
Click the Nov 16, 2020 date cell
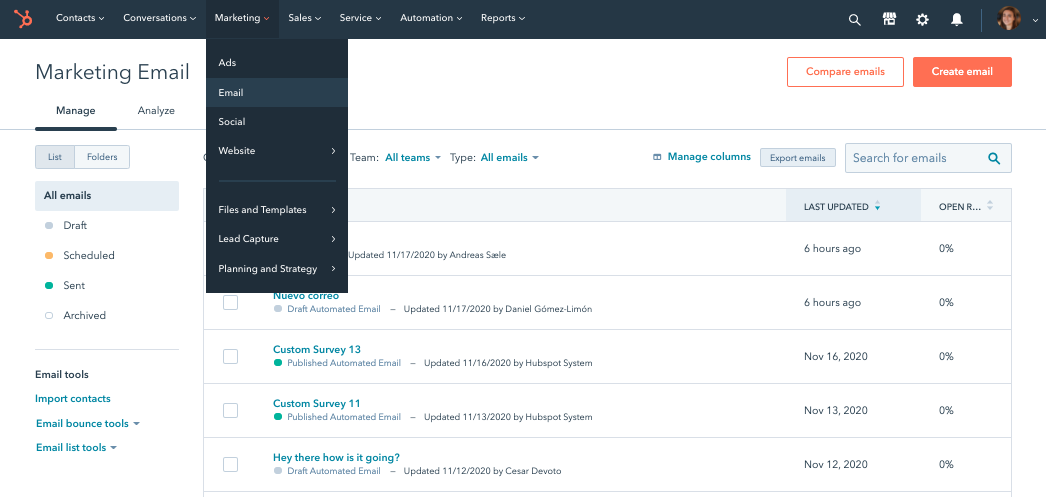(x=836, y=356)
